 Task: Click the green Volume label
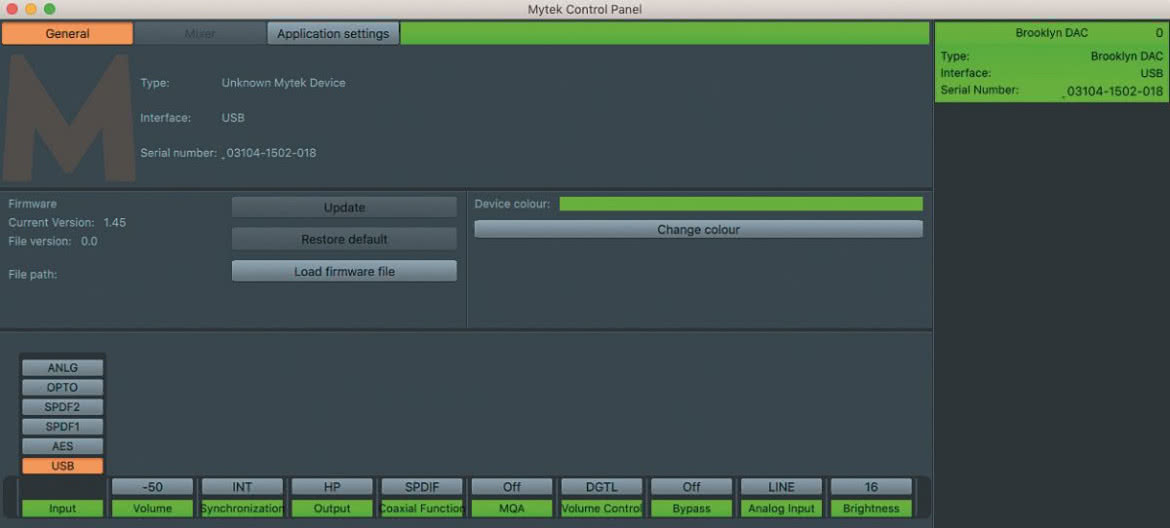[x=152, y=509]
